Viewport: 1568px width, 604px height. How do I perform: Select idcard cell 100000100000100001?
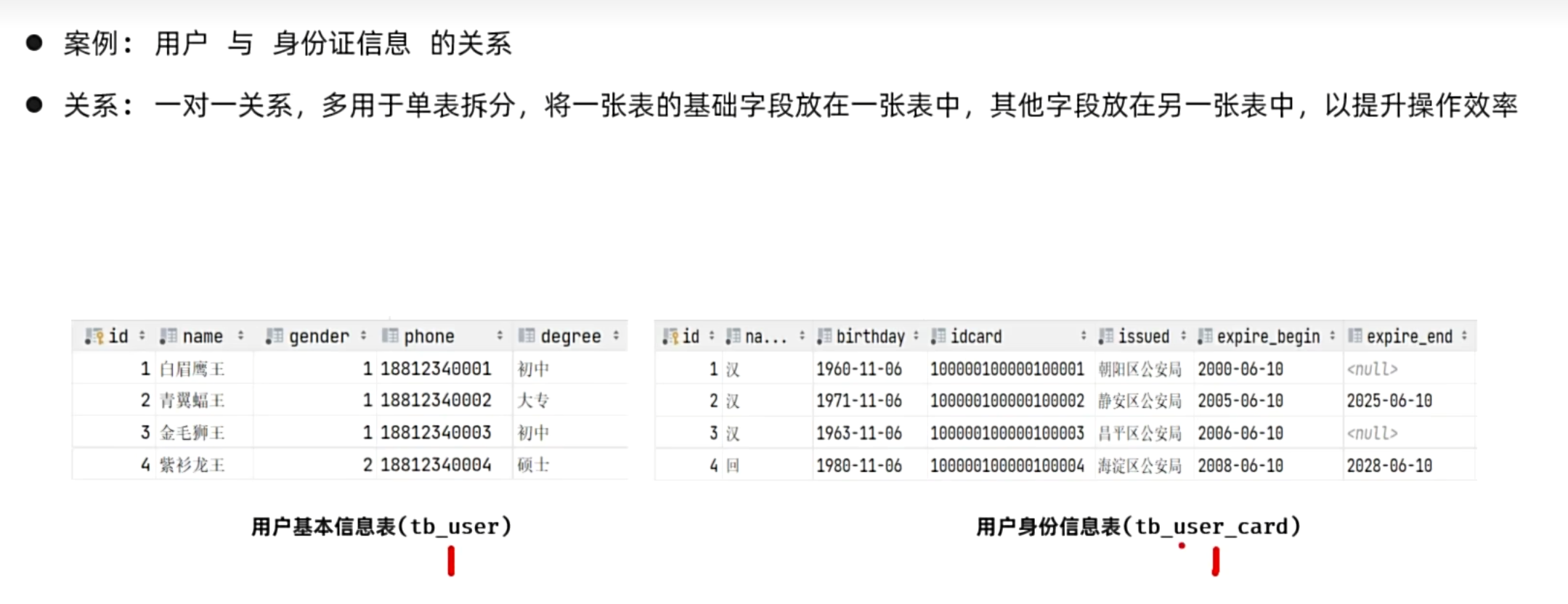pos(1007,370)
